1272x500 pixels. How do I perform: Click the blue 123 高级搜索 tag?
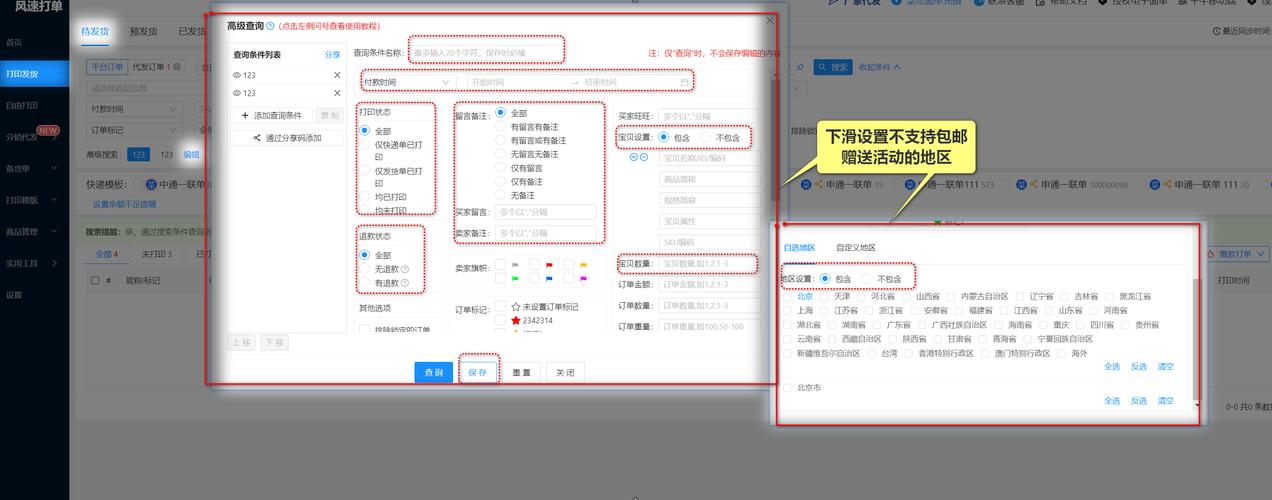pyautogui.click(x=139, y=154)
